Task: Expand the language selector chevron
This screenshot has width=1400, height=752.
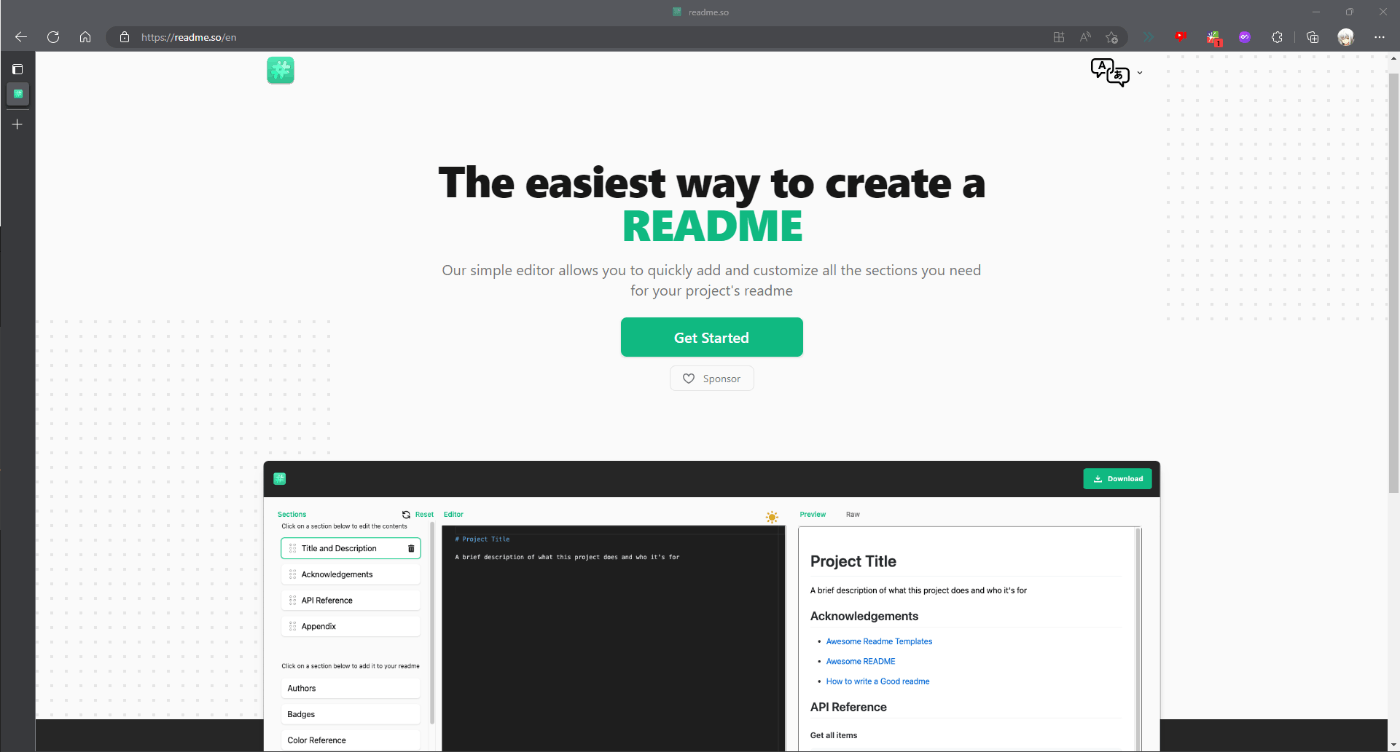Action: (x=1139, y=73)
